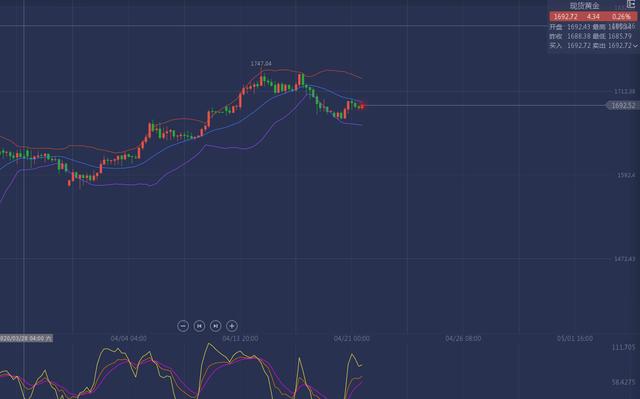
Task: Click the 0.26% change percentage
Action: [621, 16]
